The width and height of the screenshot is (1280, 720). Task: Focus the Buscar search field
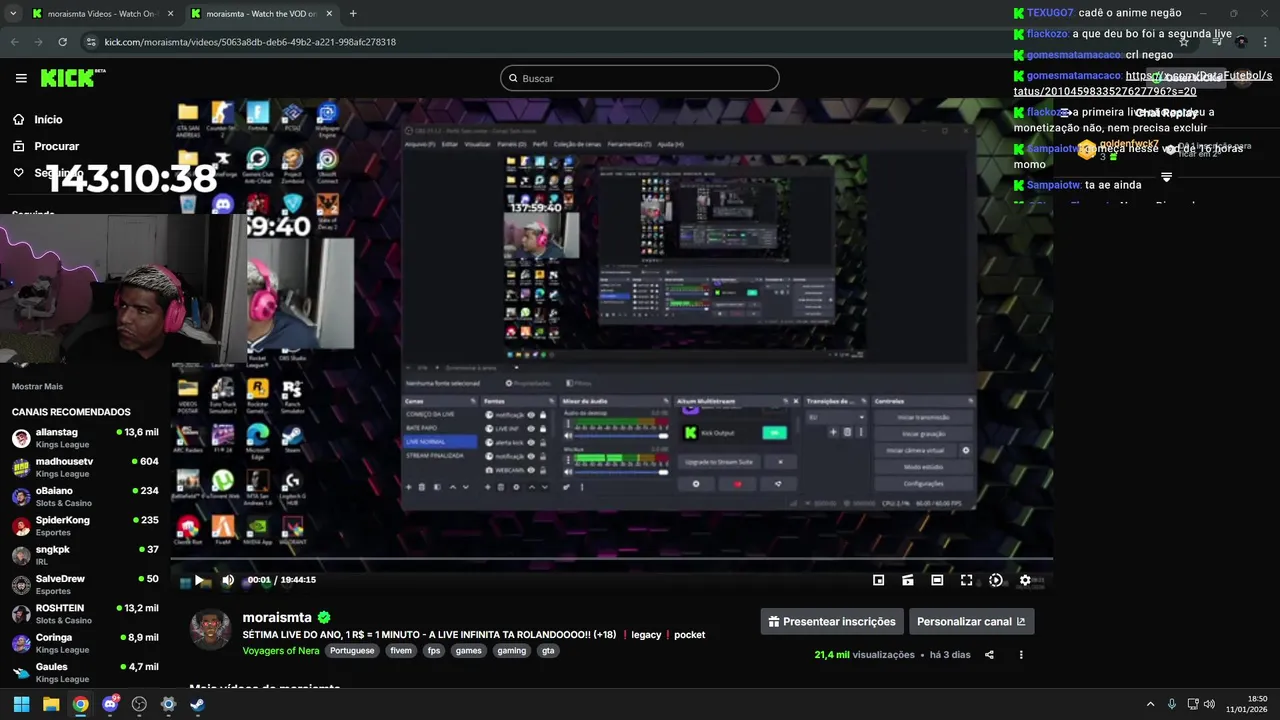(639, 78)
